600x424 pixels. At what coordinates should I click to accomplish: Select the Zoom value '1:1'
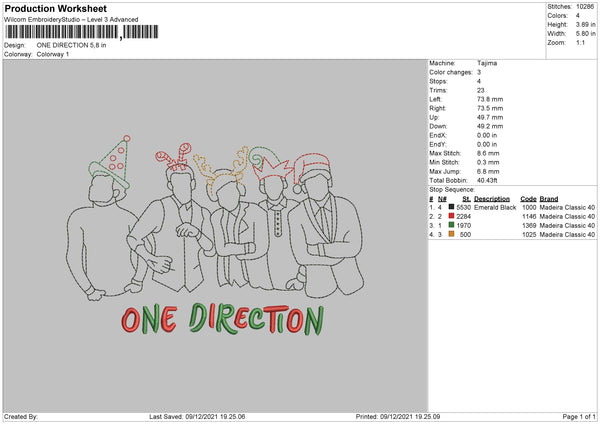pos(580,43)
